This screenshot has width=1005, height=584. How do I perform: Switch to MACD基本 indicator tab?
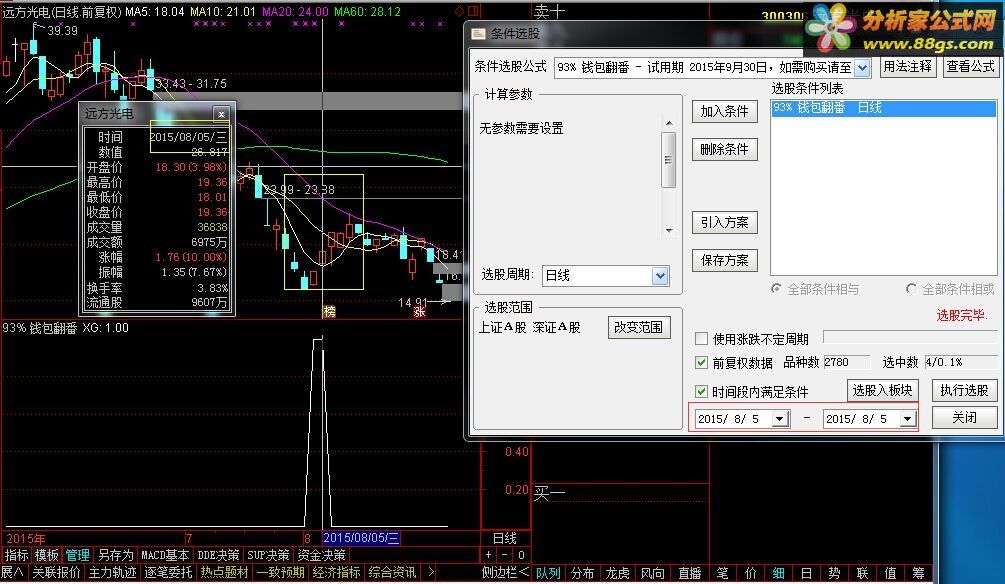165,555
